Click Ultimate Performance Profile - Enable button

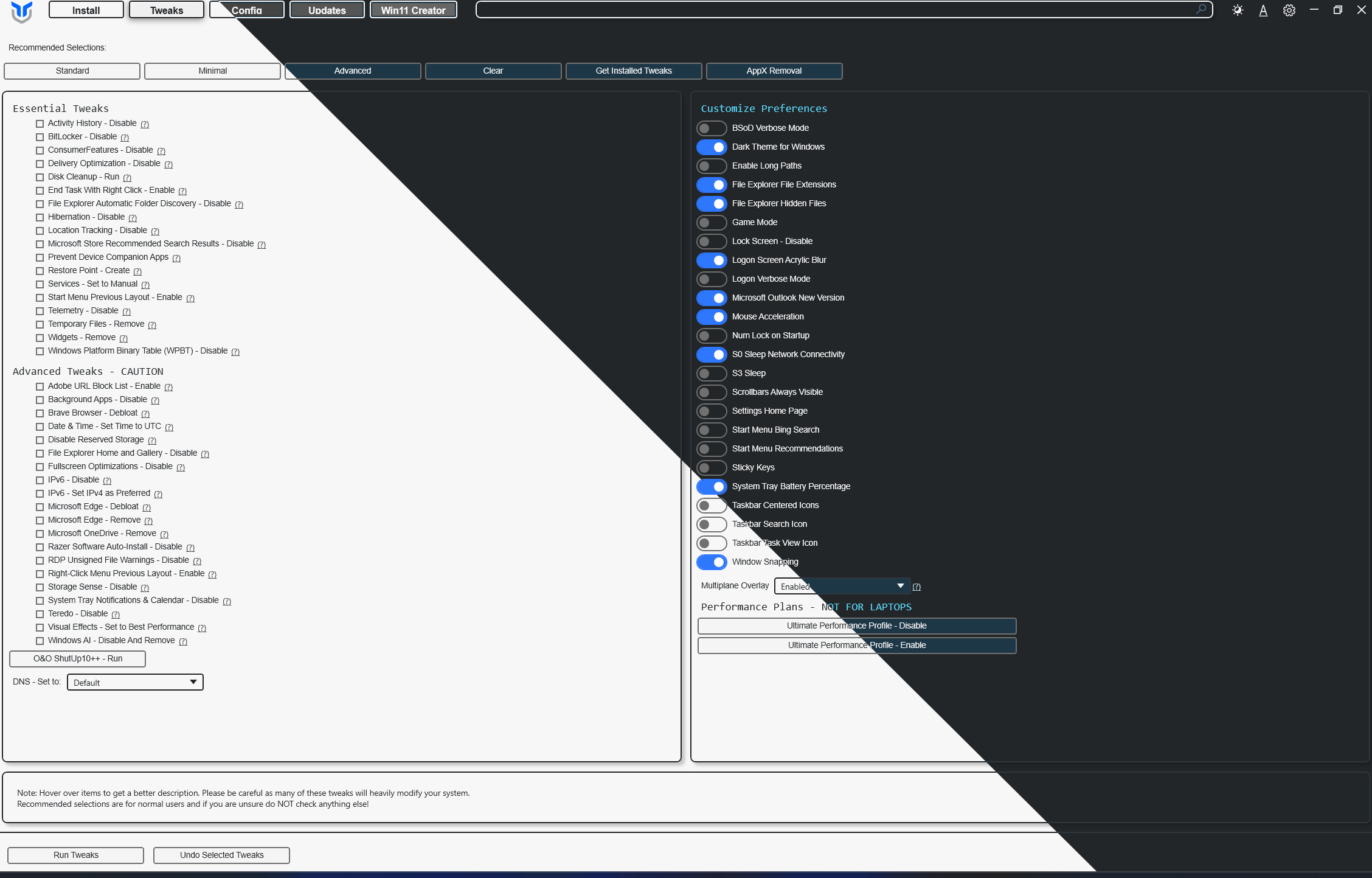pos(857,646)
